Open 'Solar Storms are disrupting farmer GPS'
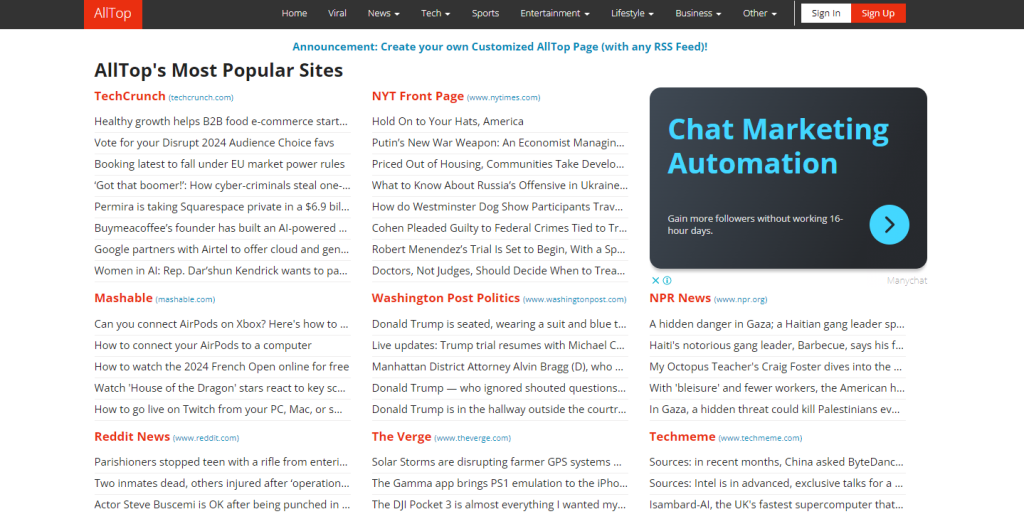The width and height of the screenshot is (1024, 514). [496, 462]
